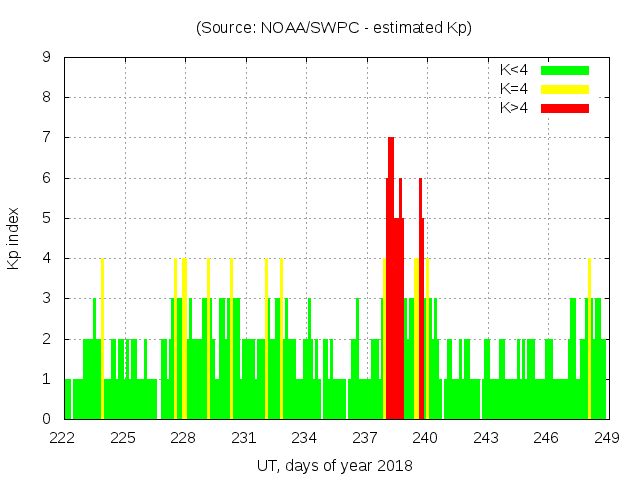Click the yellow K=4 legend swatch
The width and height of the screenshot is (640, 480).
pos(565,89)
